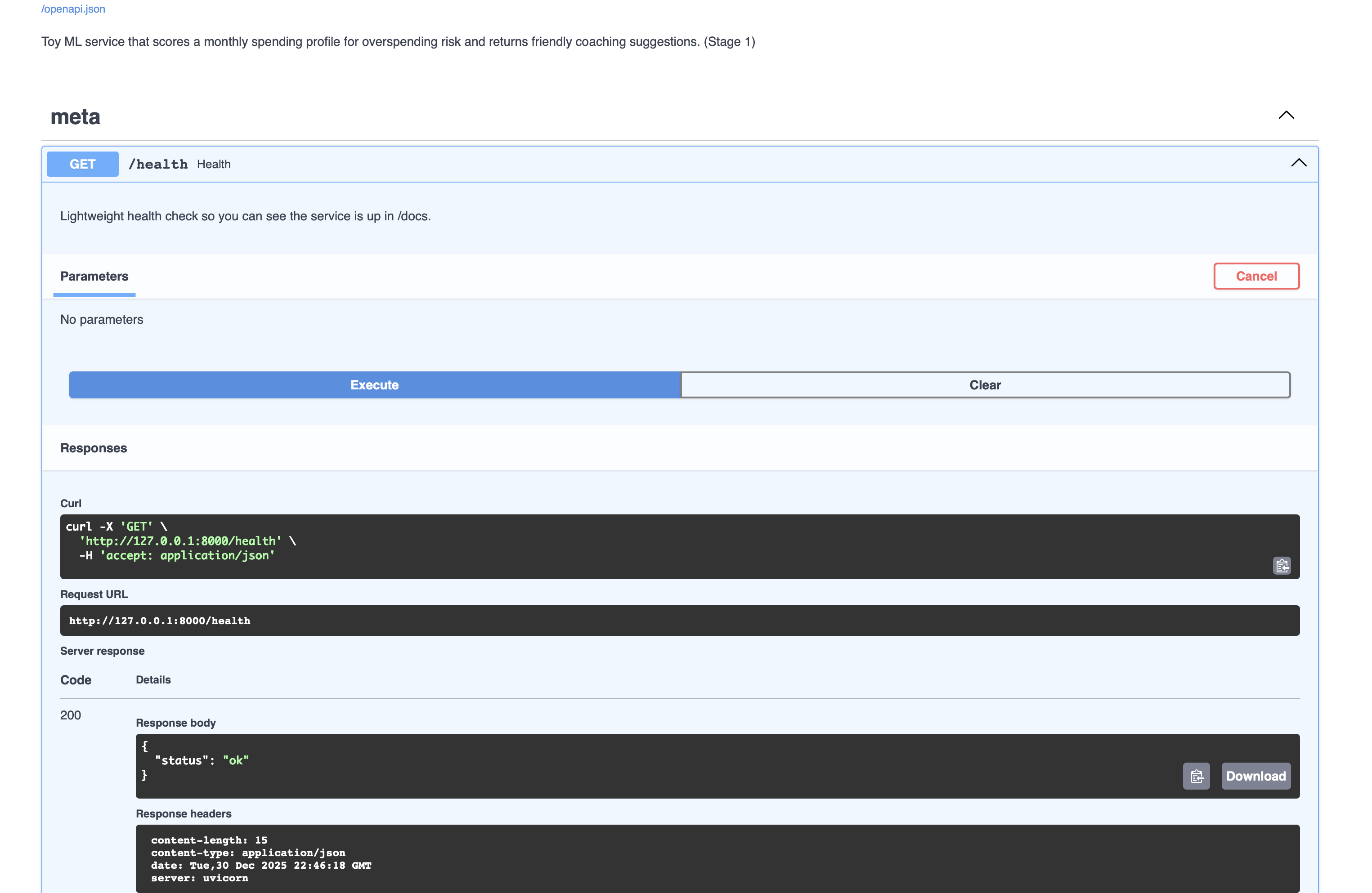Download the response body
1372x893 pixels.
[x=1255, y=776]
